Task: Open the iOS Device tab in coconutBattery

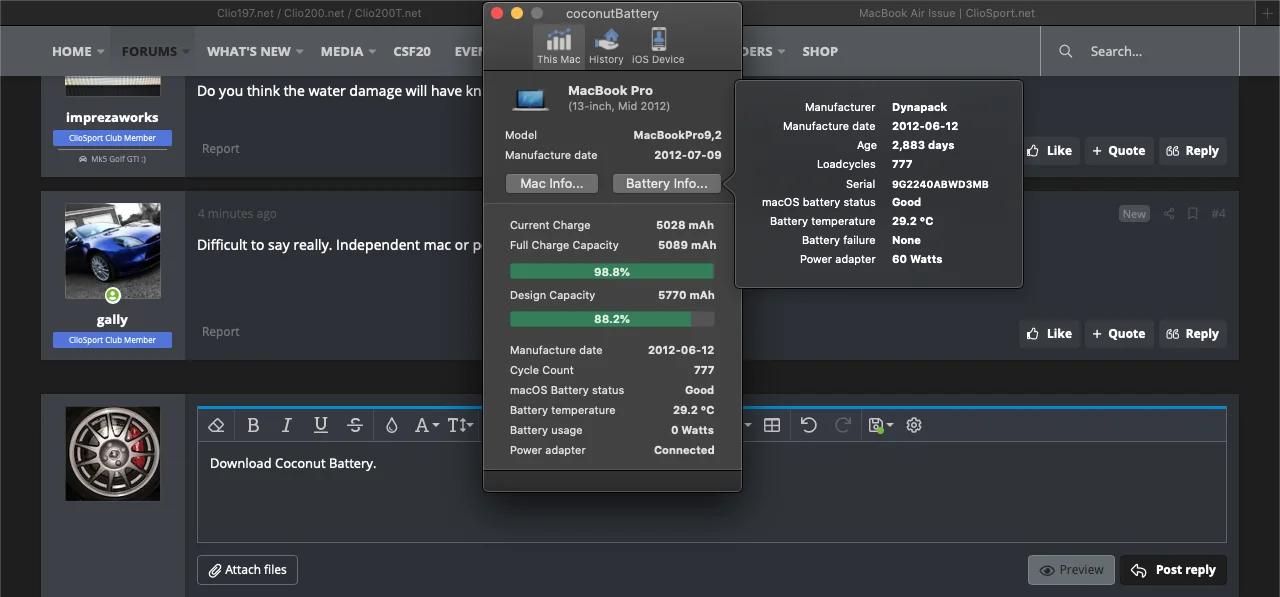Action: [x=658, y=45]
